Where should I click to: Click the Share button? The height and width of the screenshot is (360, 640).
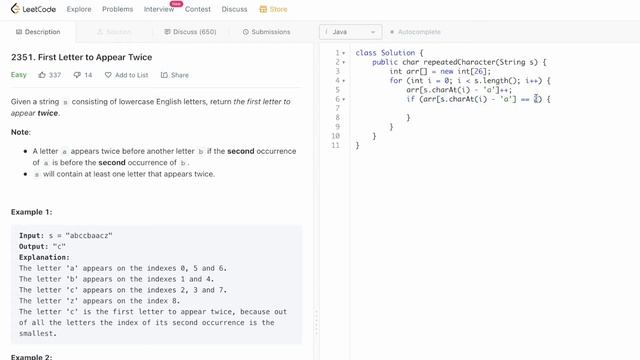tap(175, 75)
